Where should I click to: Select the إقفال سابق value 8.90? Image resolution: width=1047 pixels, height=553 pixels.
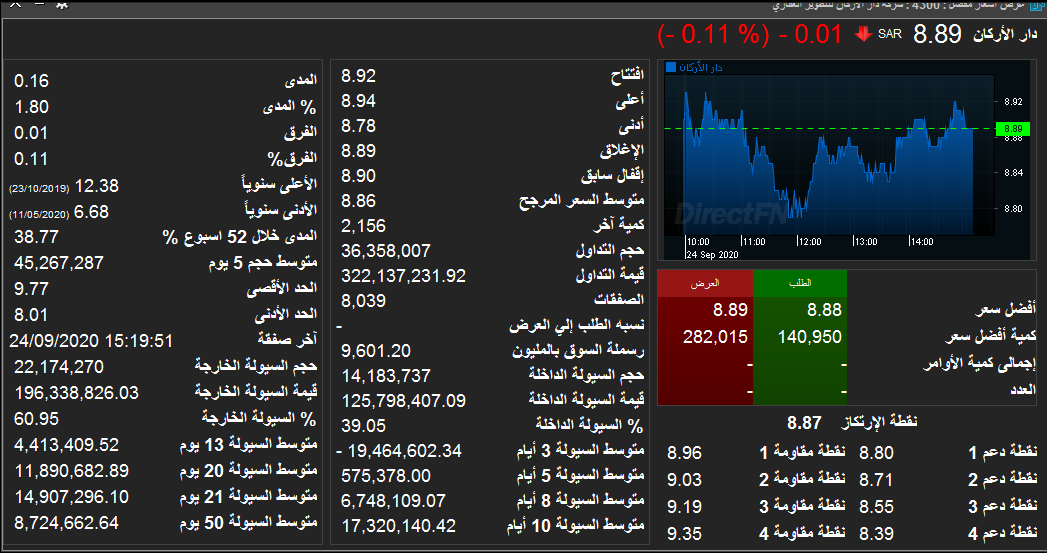(359, 176)
